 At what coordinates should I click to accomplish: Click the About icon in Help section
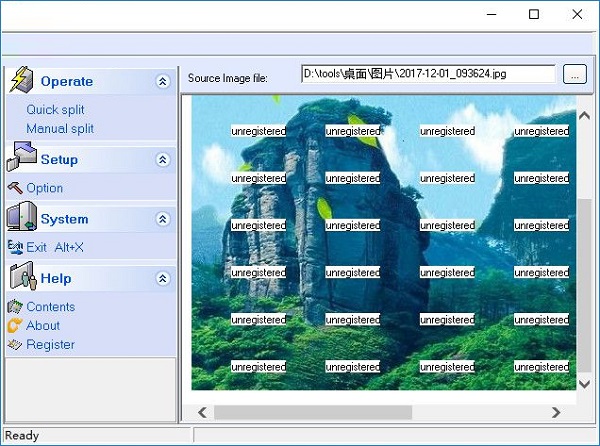(14, 326)
